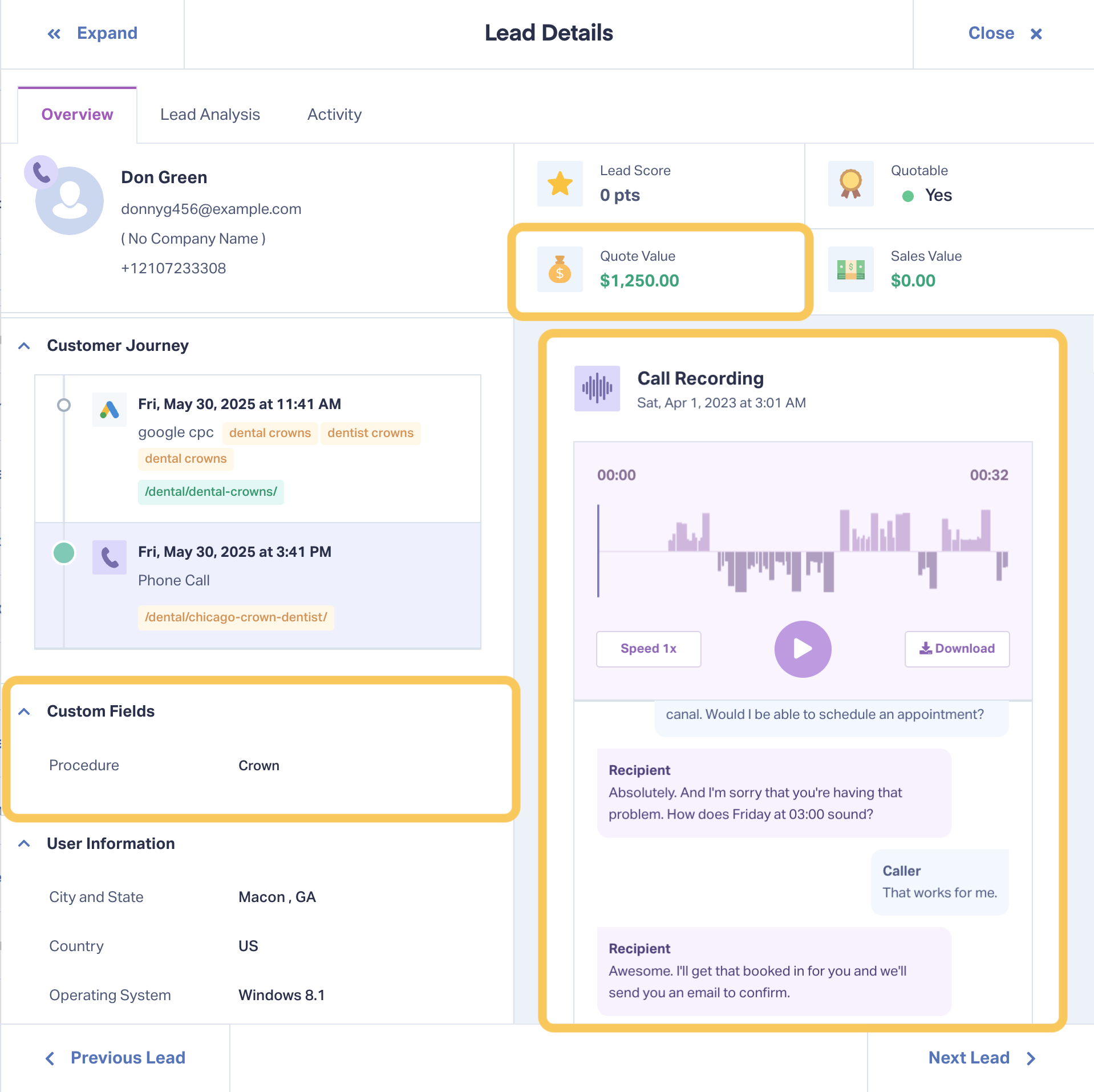Download the call recording
The height and width of the screenshot is (1092, 1094).
click(957, 649)
